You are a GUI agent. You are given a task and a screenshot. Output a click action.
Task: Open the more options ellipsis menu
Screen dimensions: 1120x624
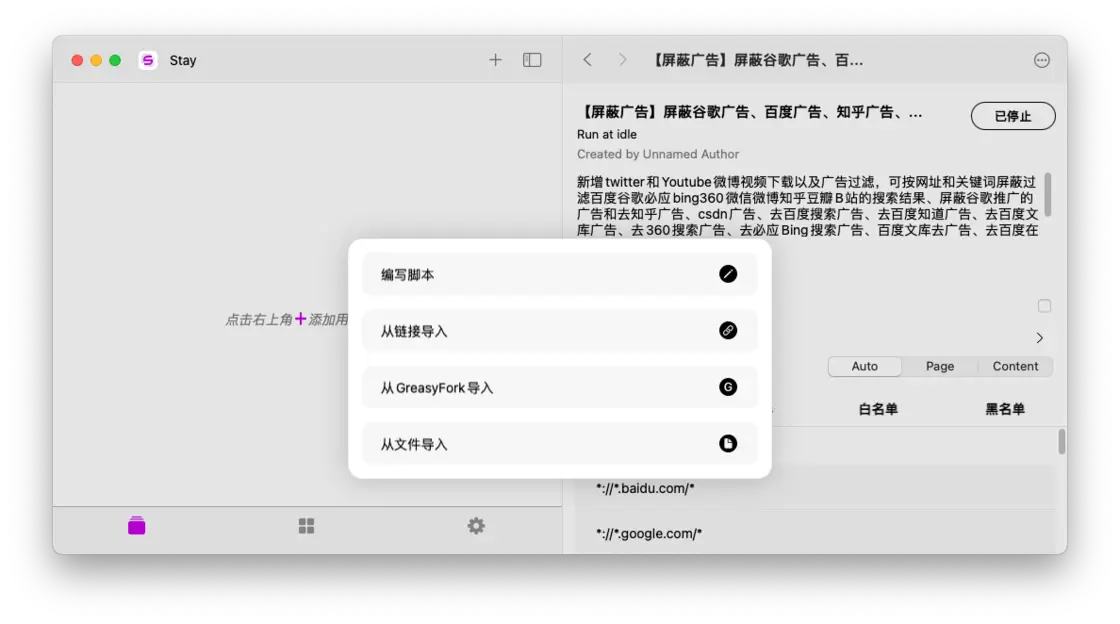tap(1041, 60)
